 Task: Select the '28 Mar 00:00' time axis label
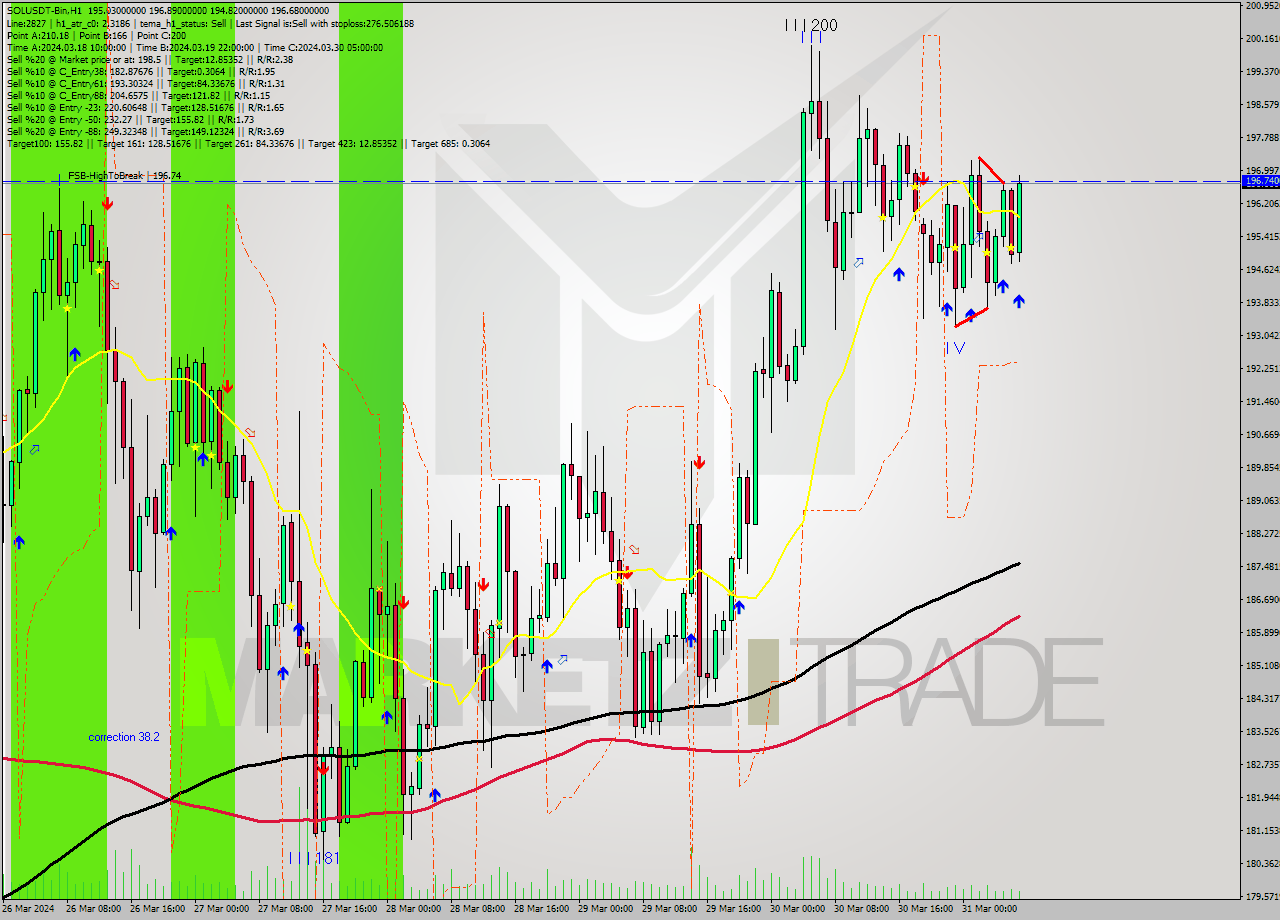[x=412, y=909]
